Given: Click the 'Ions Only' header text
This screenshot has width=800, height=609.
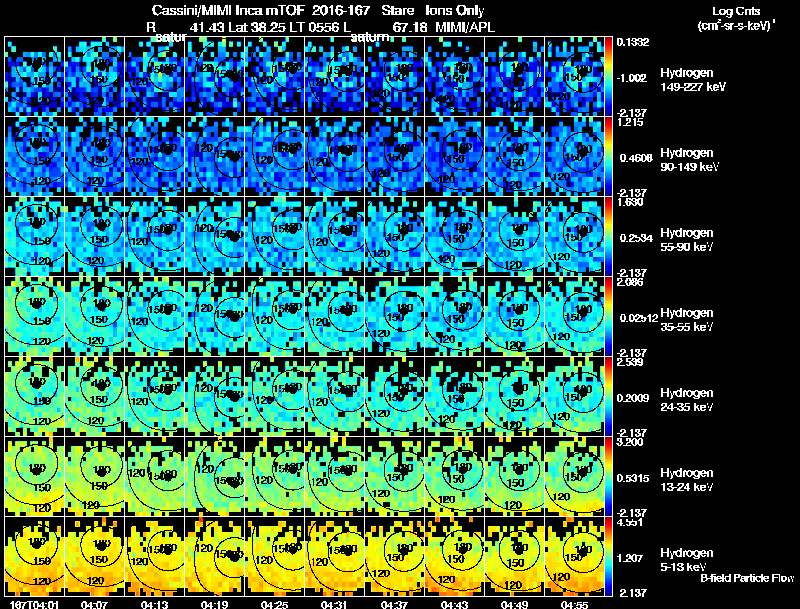Looking at the screenshot, I should click(x=455, y=10).
